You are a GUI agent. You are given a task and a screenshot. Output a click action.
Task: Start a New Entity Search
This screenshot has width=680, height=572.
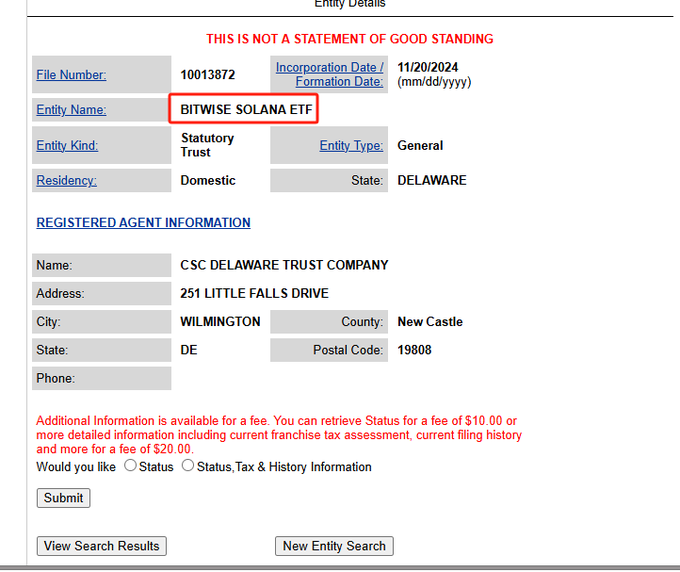pos(334,546)
